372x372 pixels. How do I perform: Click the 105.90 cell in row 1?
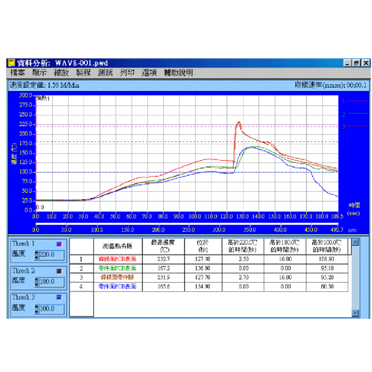click(x=328, y=259)
